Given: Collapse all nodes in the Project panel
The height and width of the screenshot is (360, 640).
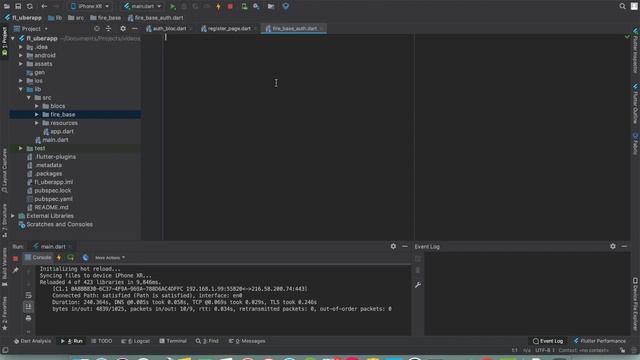Looking at the screenshot, I should click(x=109, y=29).
